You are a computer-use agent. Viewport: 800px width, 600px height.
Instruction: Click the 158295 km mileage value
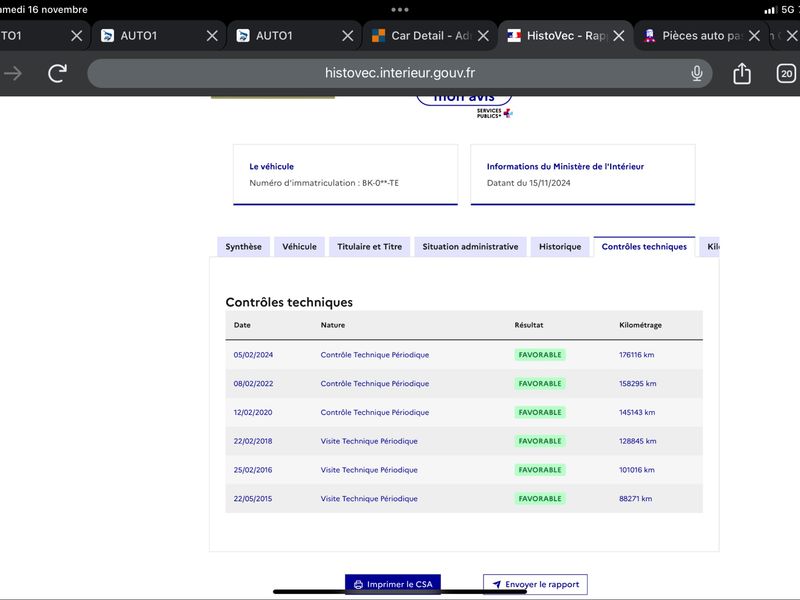(x=638, y=384)
